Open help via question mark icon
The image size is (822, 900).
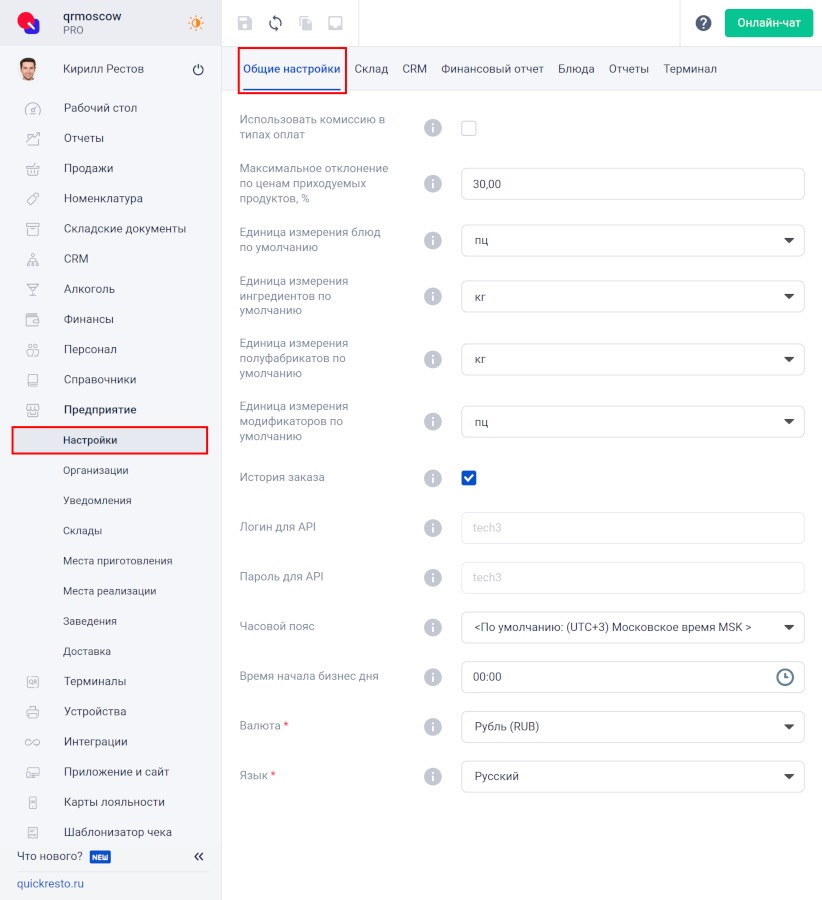click(703, 23)
